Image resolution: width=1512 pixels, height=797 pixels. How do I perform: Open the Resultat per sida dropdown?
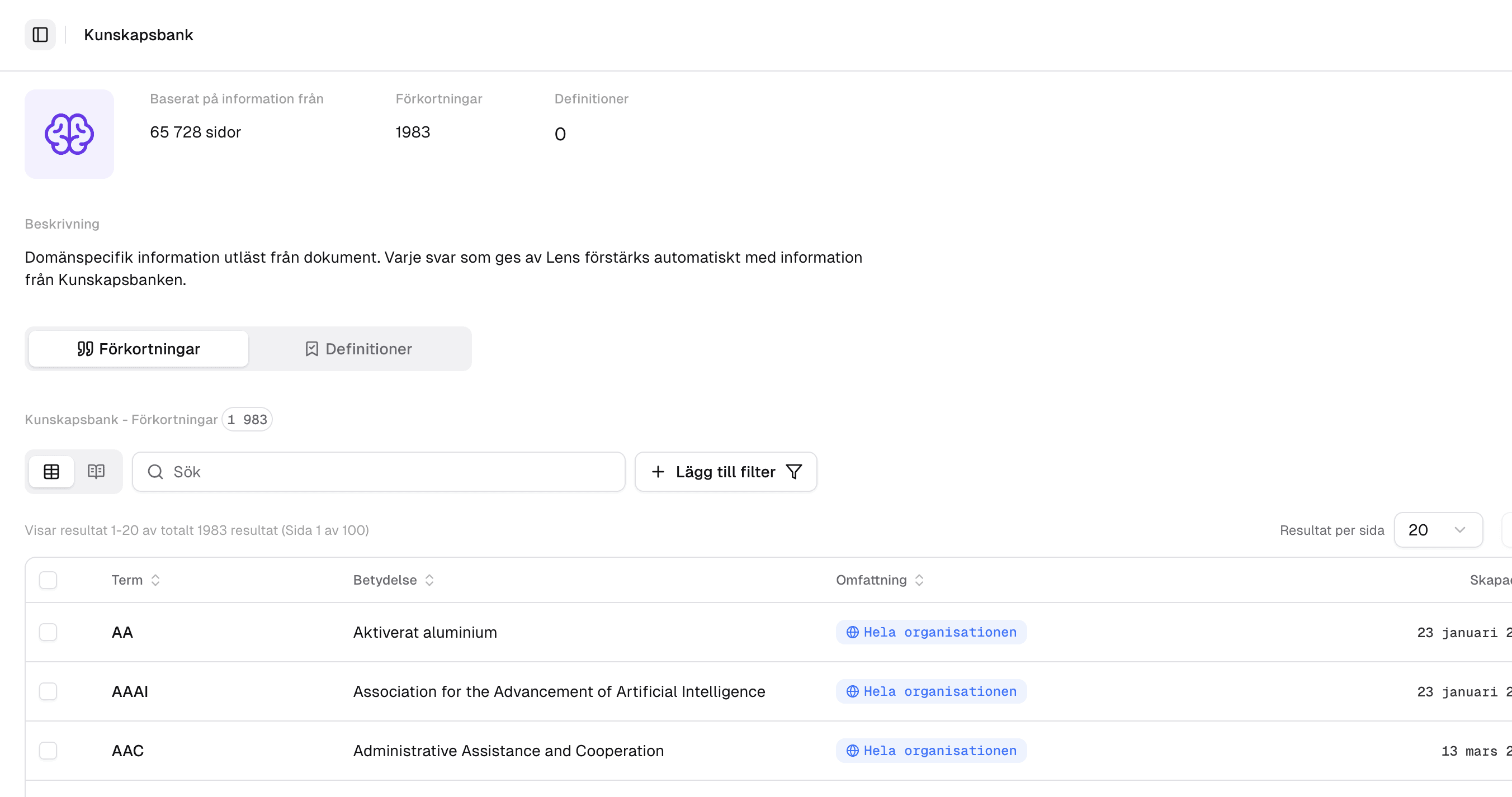pyautogui.click(x=1438, y=530)
